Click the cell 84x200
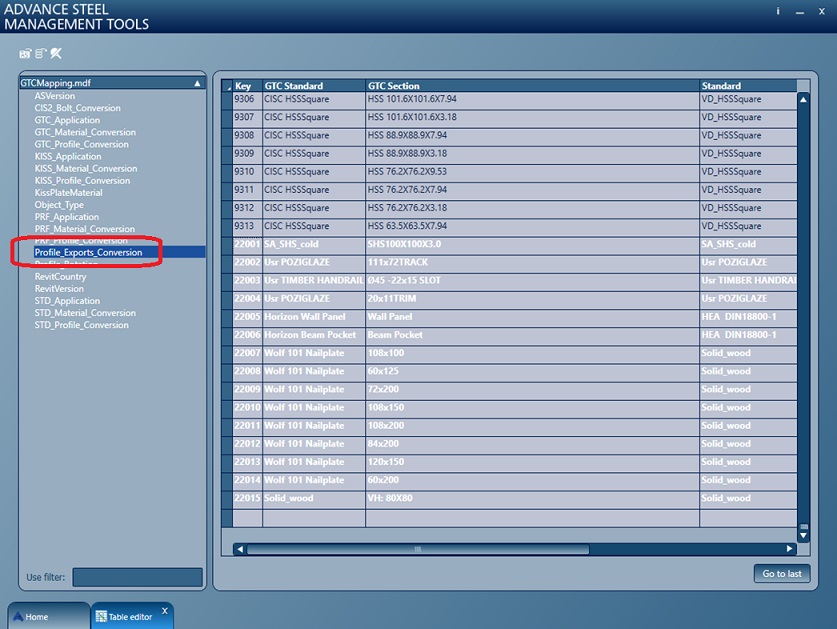The image size is (837, 629). 532,444
